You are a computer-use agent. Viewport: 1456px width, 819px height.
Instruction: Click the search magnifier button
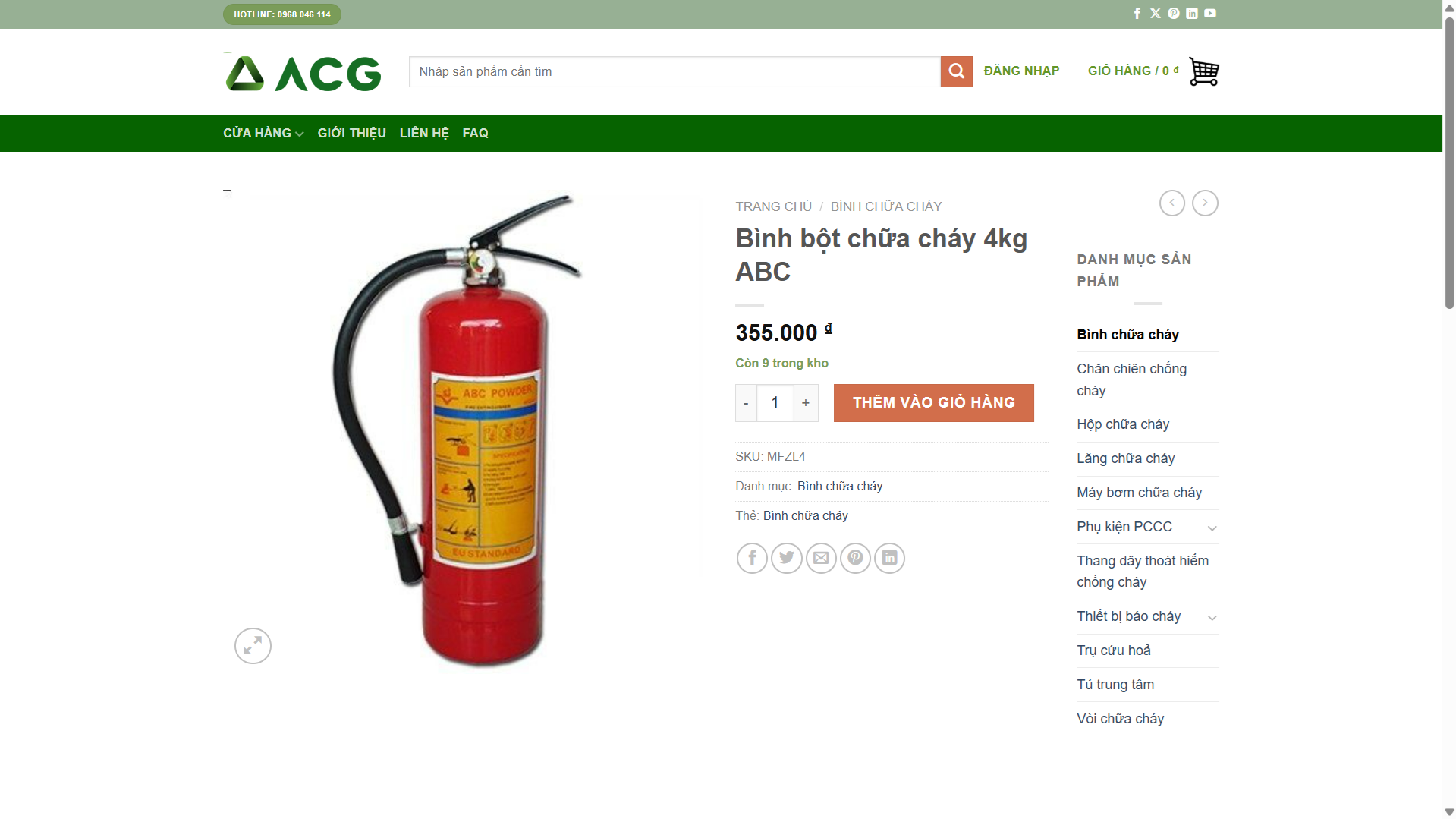coord(956,71)
